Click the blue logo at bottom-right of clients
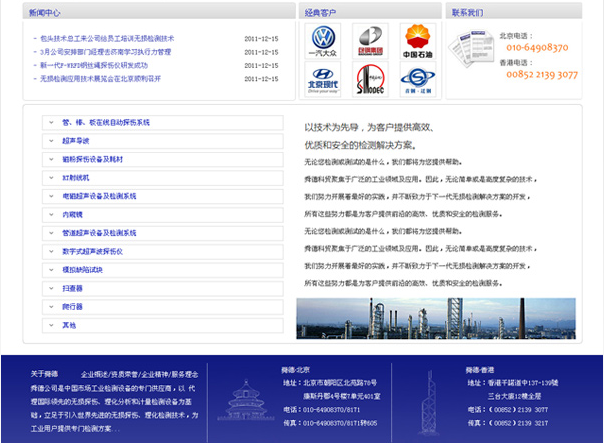The image size is (604, 443). point(418,80)
